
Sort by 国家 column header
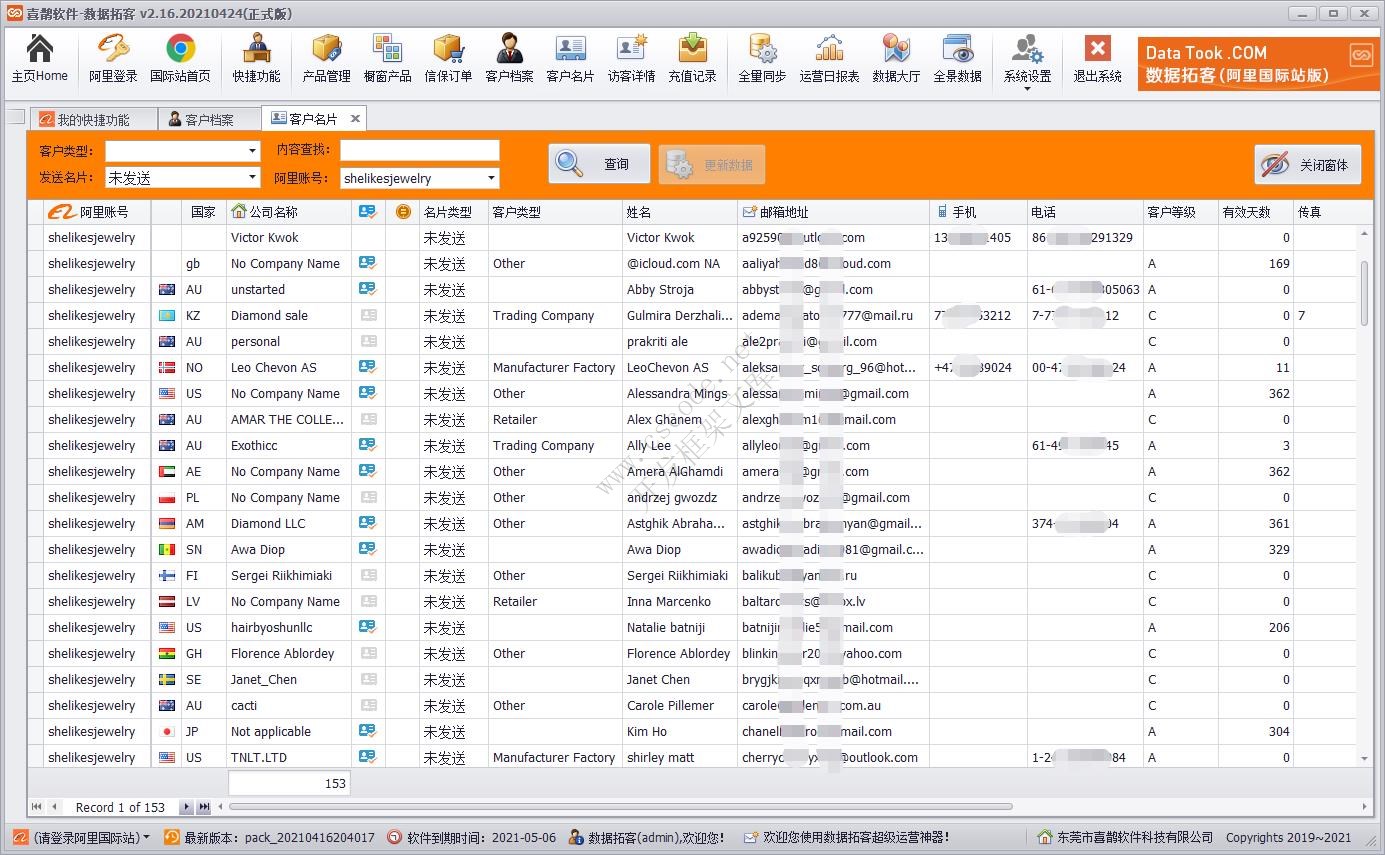(x=203, y=212)
